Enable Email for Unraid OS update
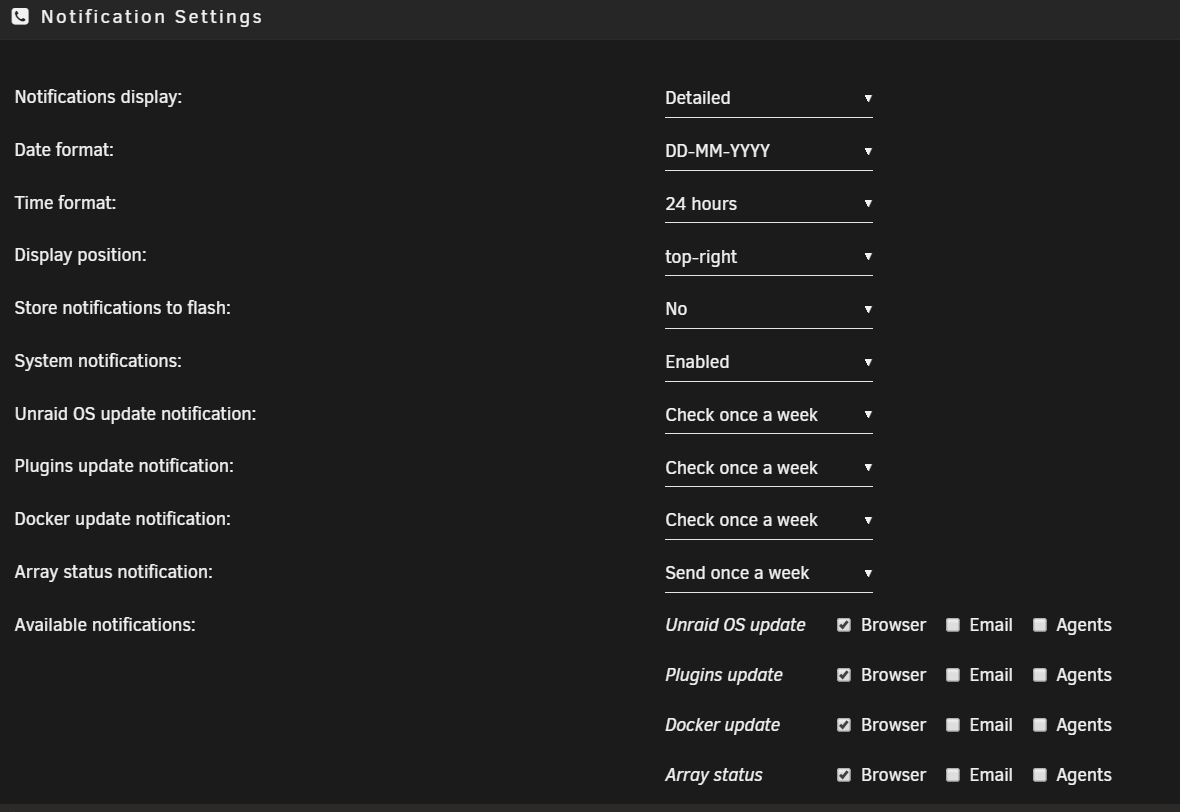The width and height of the screenshot is (1180, 812). point(953,624)
